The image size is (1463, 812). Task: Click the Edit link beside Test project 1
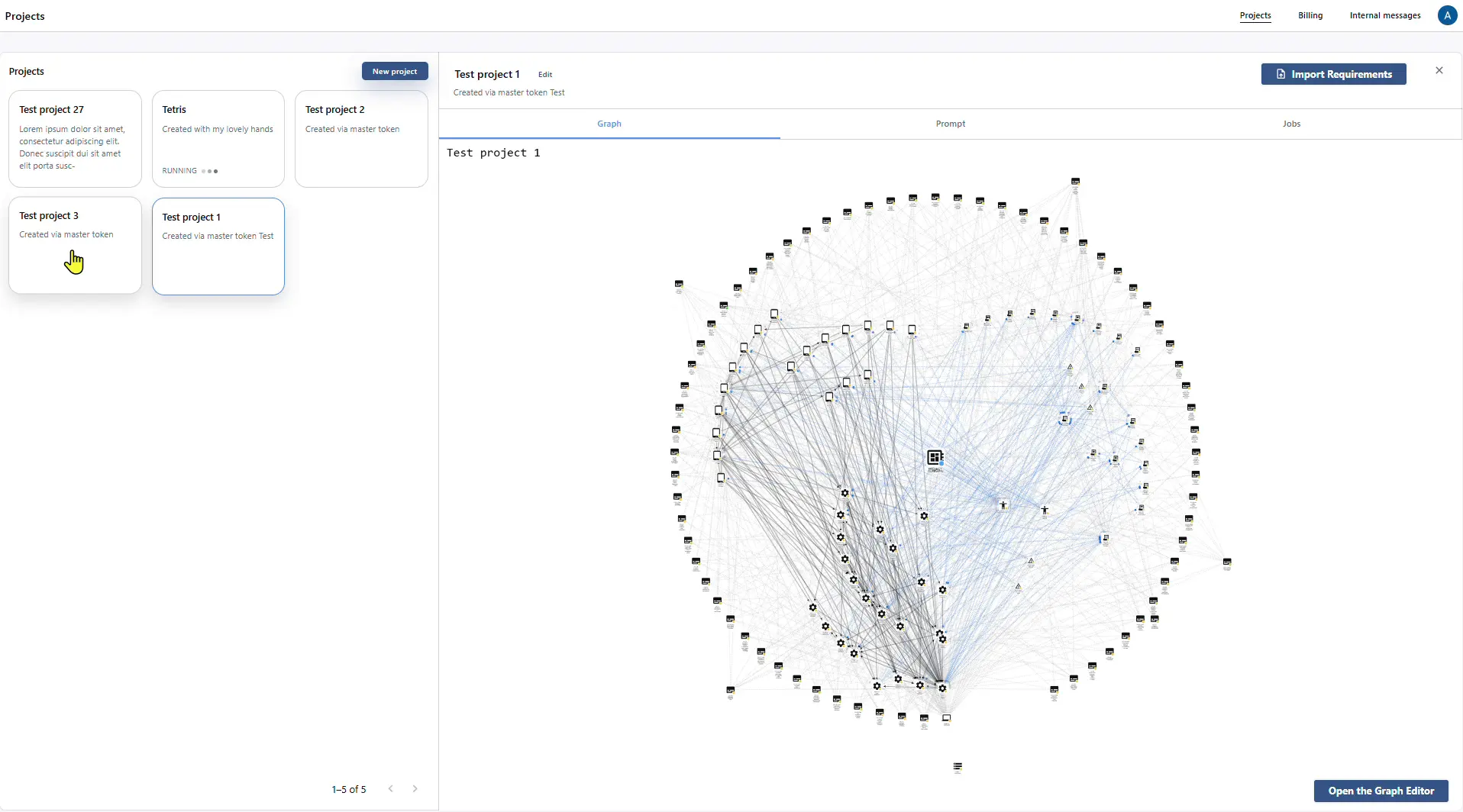click(544, 75)
